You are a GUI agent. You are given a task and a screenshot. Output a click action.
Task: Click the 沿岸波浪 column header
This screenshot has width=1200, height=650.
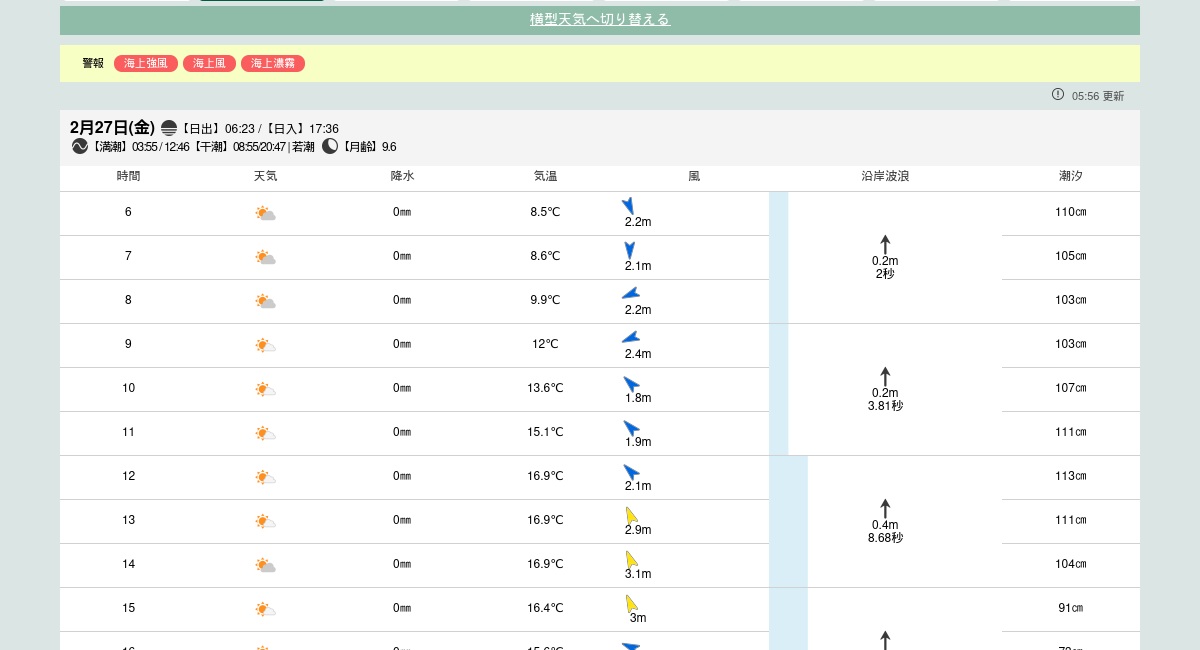(885, 176)
